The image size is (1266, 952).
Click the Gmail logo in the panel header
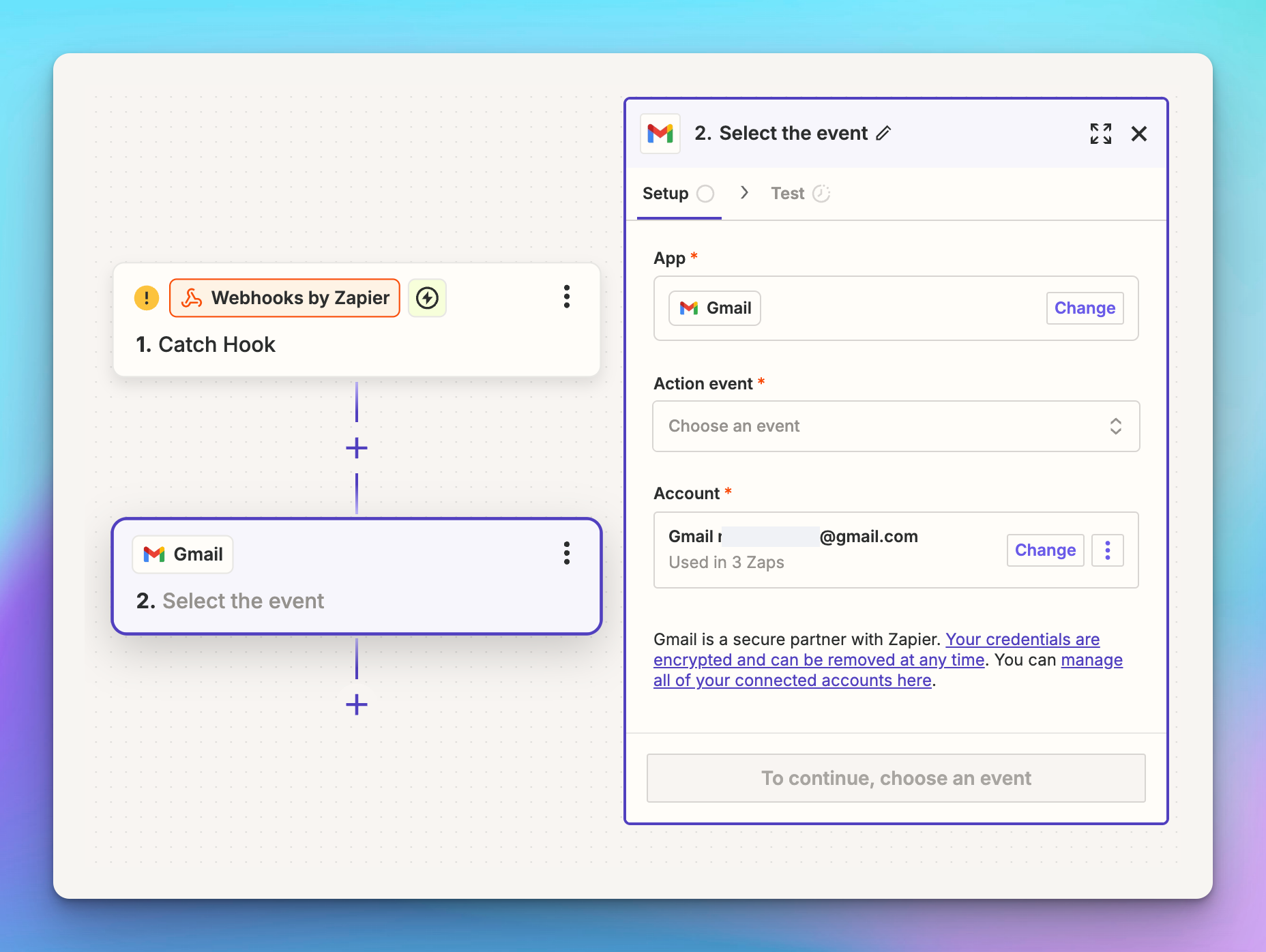[660, 134]
